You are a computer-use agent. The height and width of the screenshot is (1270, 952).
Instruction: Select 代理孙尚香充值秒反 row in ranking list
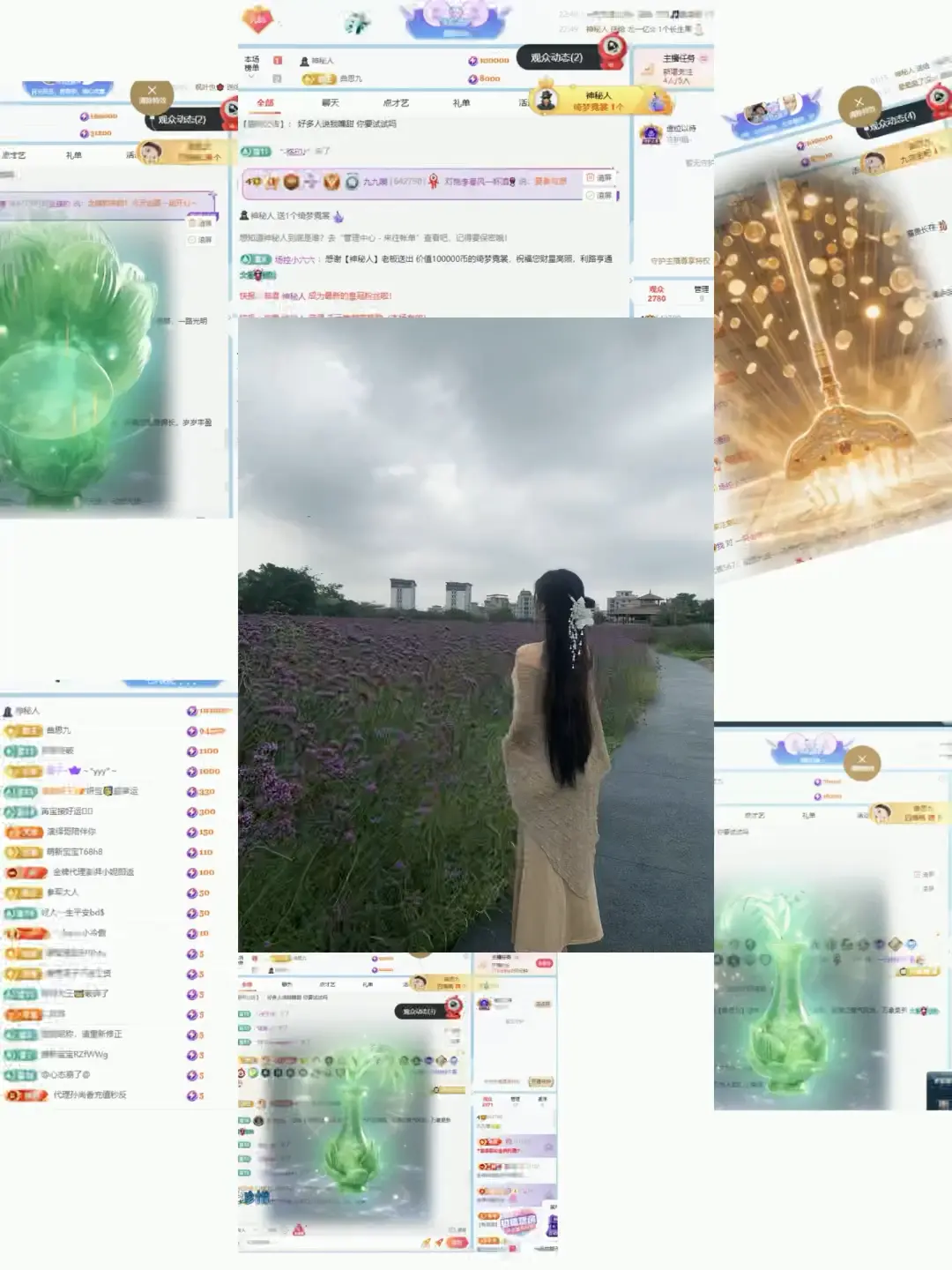click(x=118, y=1095)
